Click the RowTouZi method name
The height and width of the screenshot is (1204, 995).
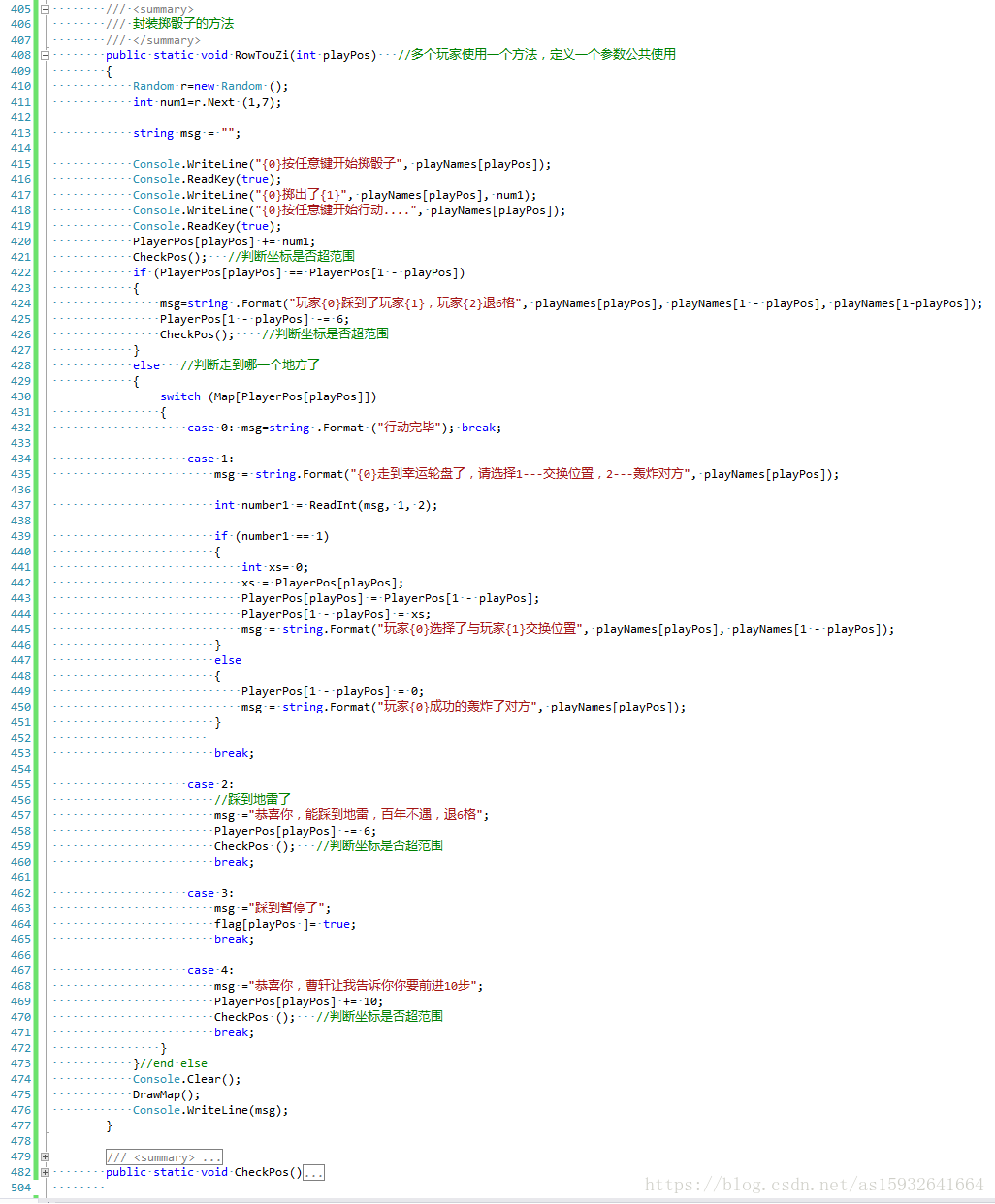tap(262, 55)
